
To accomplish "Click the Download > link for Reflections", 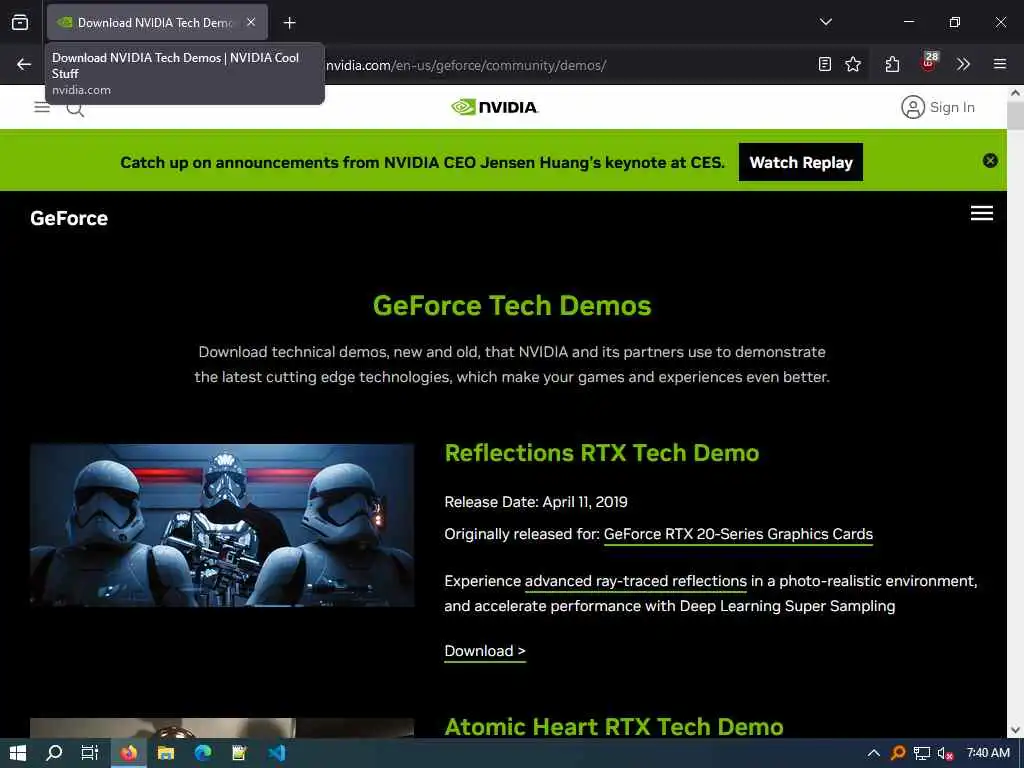I will (x=485, y=651).
